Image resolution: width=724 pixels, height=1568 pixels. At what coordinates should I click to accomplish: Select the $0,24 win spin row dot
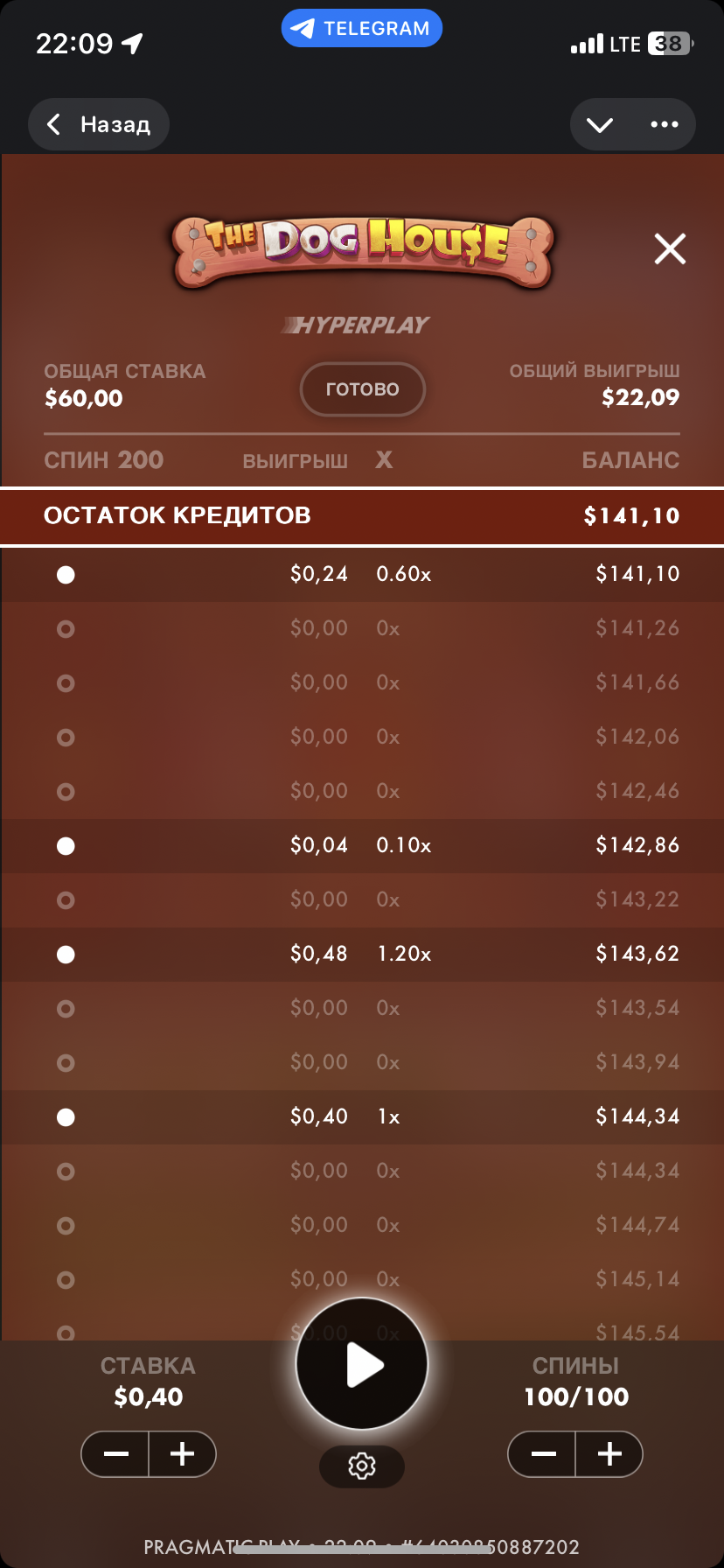click(x=66, y=575)
